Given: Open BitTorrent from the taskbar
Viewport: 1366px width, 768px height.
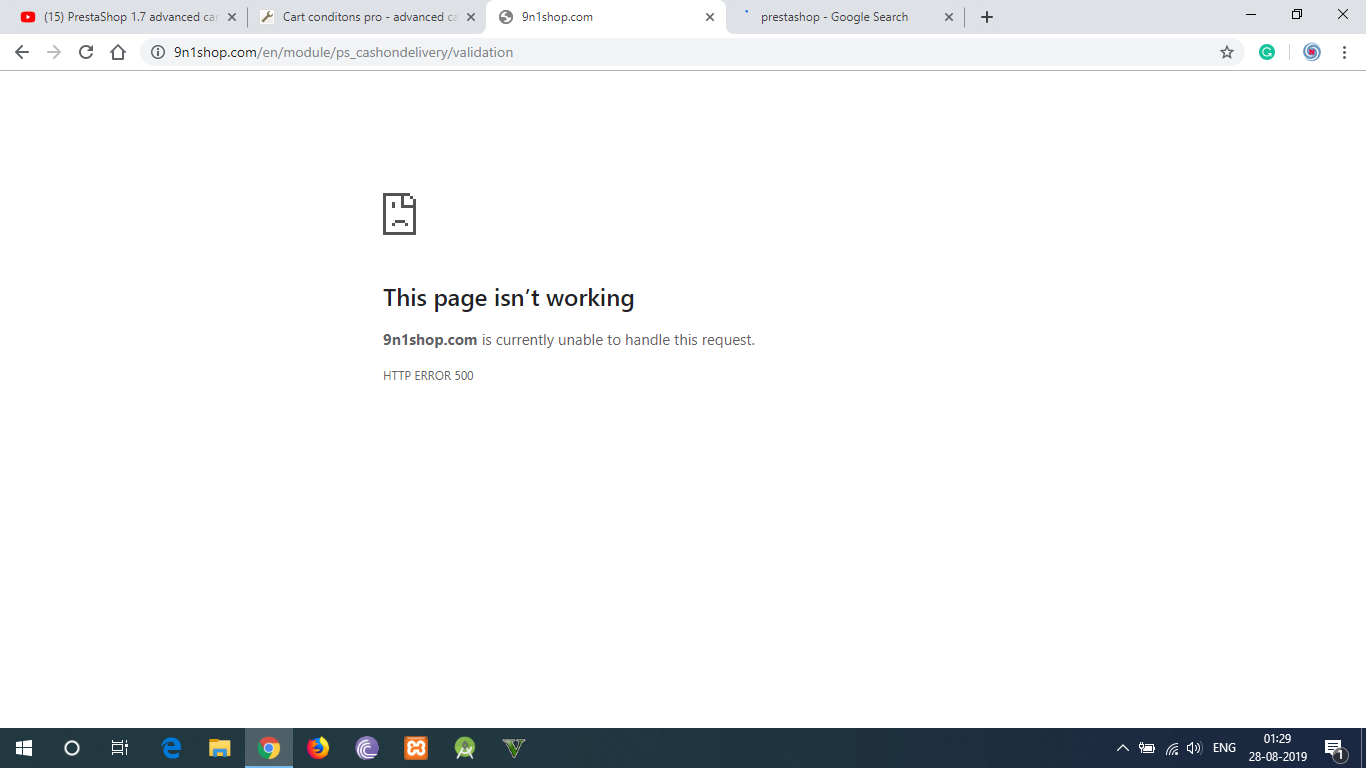Looking at the screenshot, I should [x=366, y=747].
